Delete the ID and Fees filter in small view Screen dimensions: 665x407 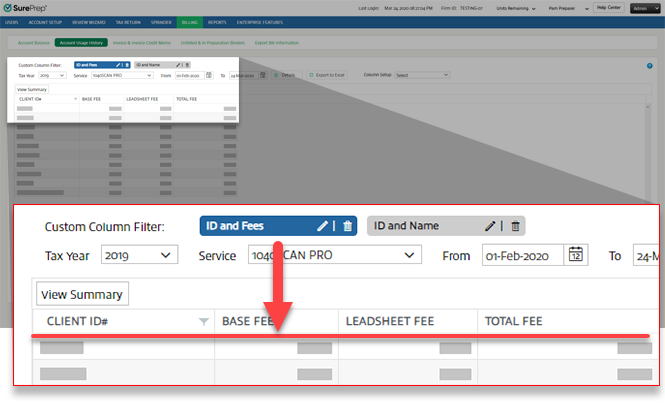127,65
